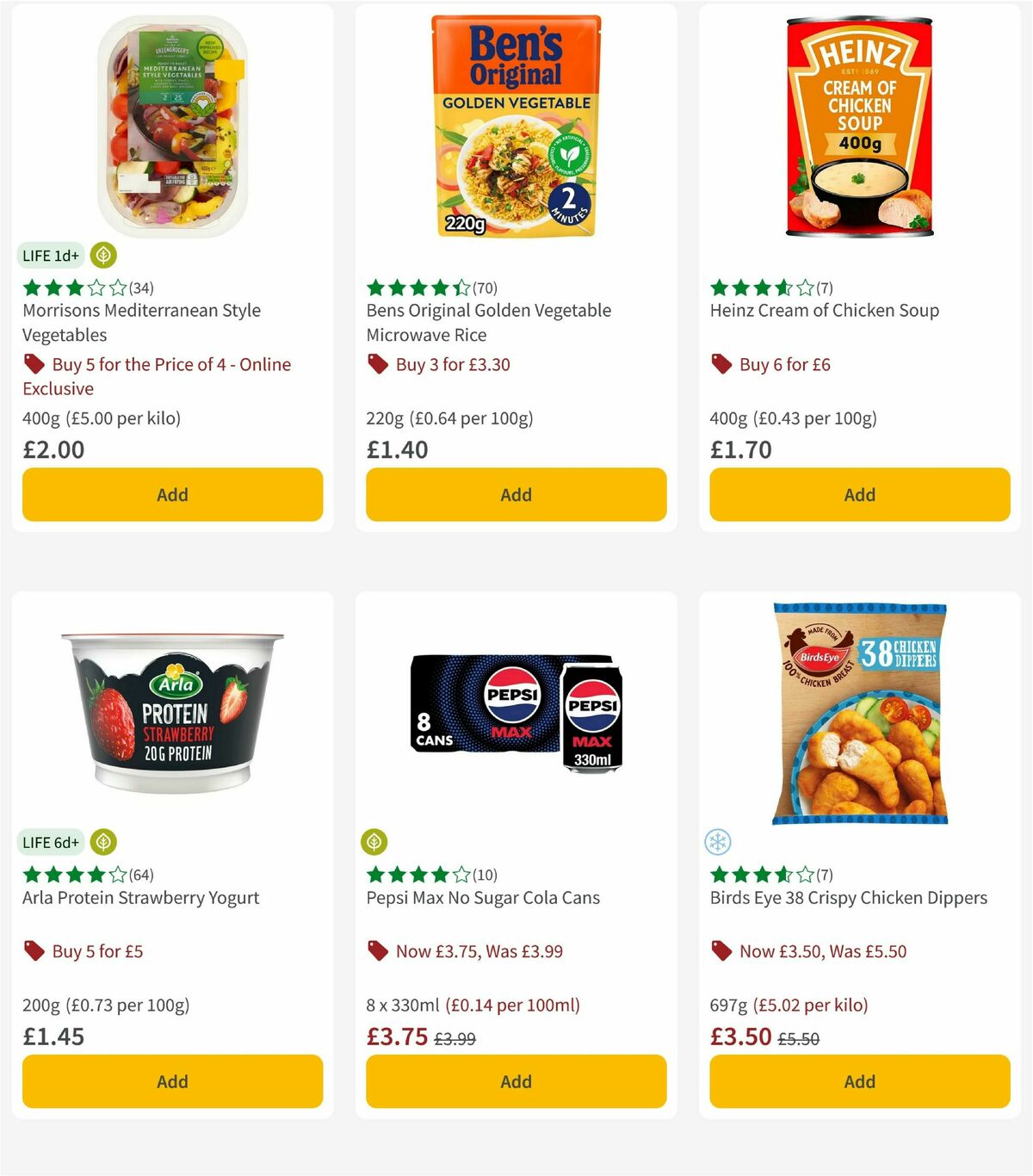Click the organic leaf icon next to Arla yogurt badge

coord(102,842)
